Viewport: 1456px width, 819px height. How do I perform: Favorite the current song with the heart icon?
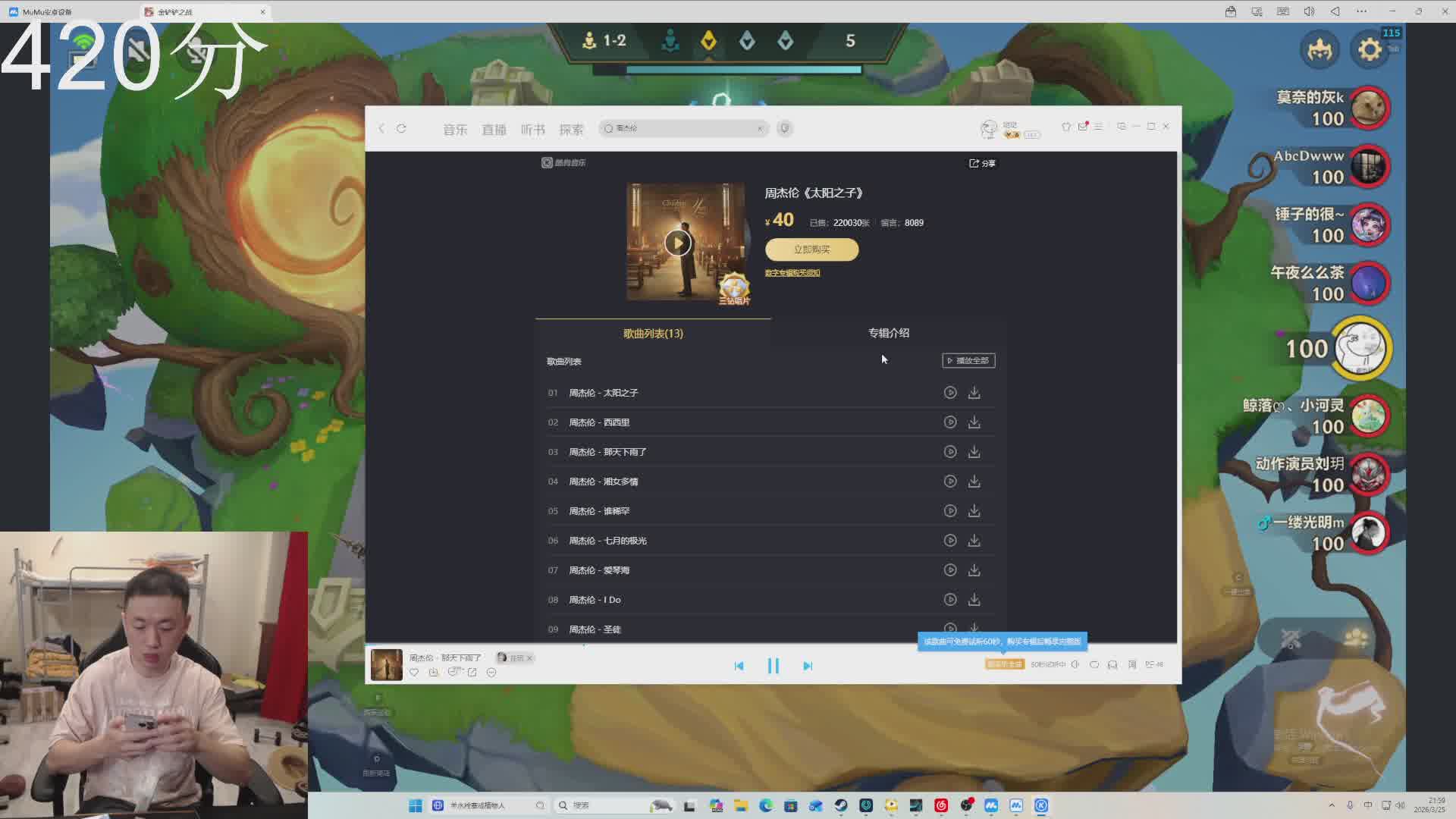pos(414,673)
